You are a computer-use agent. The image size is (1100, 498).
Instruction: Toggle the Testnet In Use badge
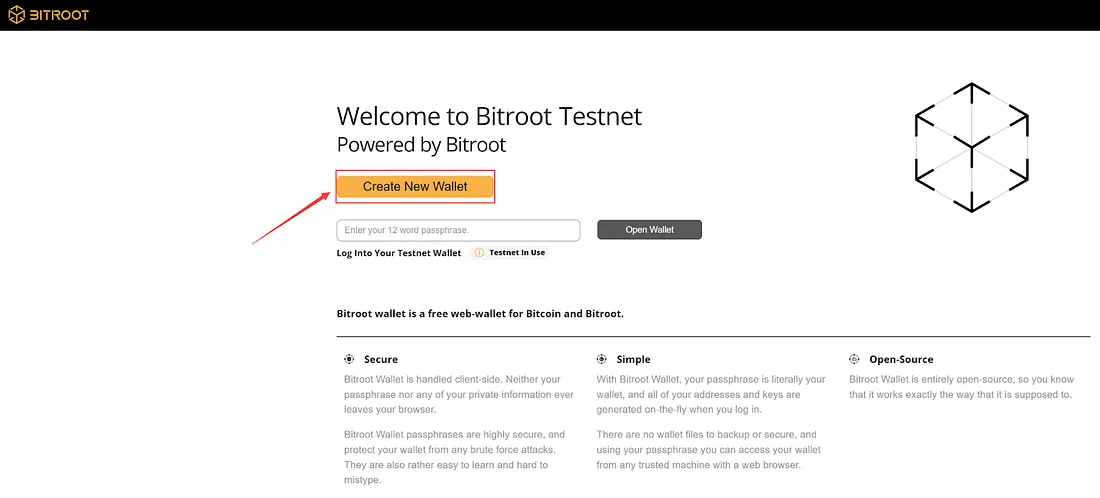(510, 253)
